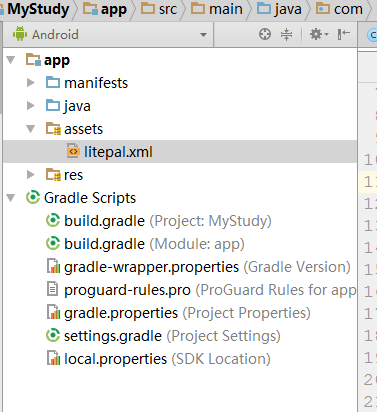Click the litepal.xml file icon
This screenshot has width=377, height=412.
(73, 152)
